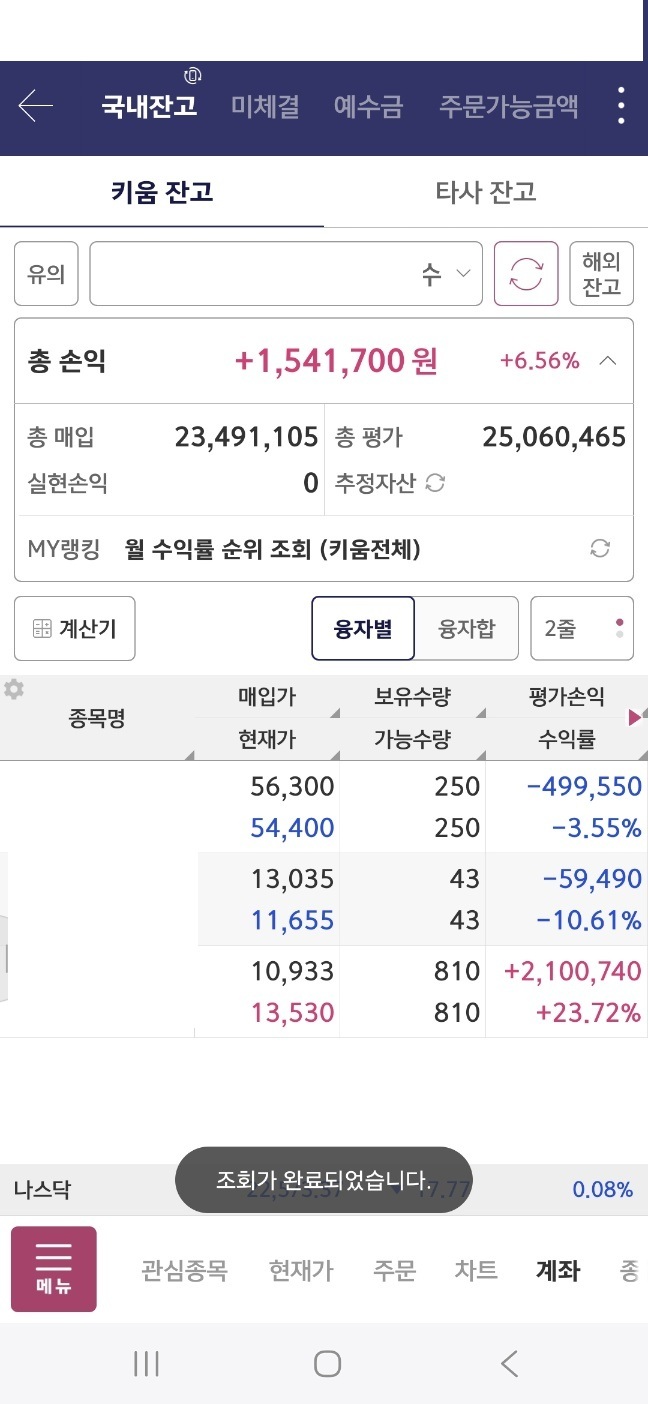The width and height of the screenshot is (648, 1404).
Task: Select the 타사 잔고 tab
Action: 486,192
